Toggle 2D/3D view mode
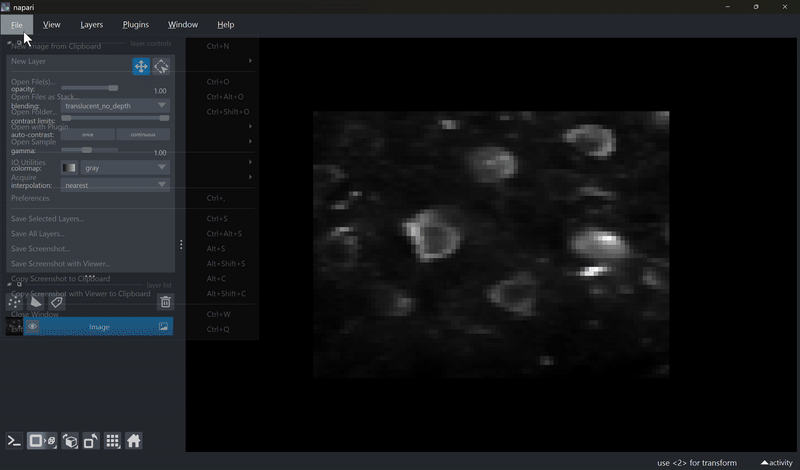 [42, 441]
